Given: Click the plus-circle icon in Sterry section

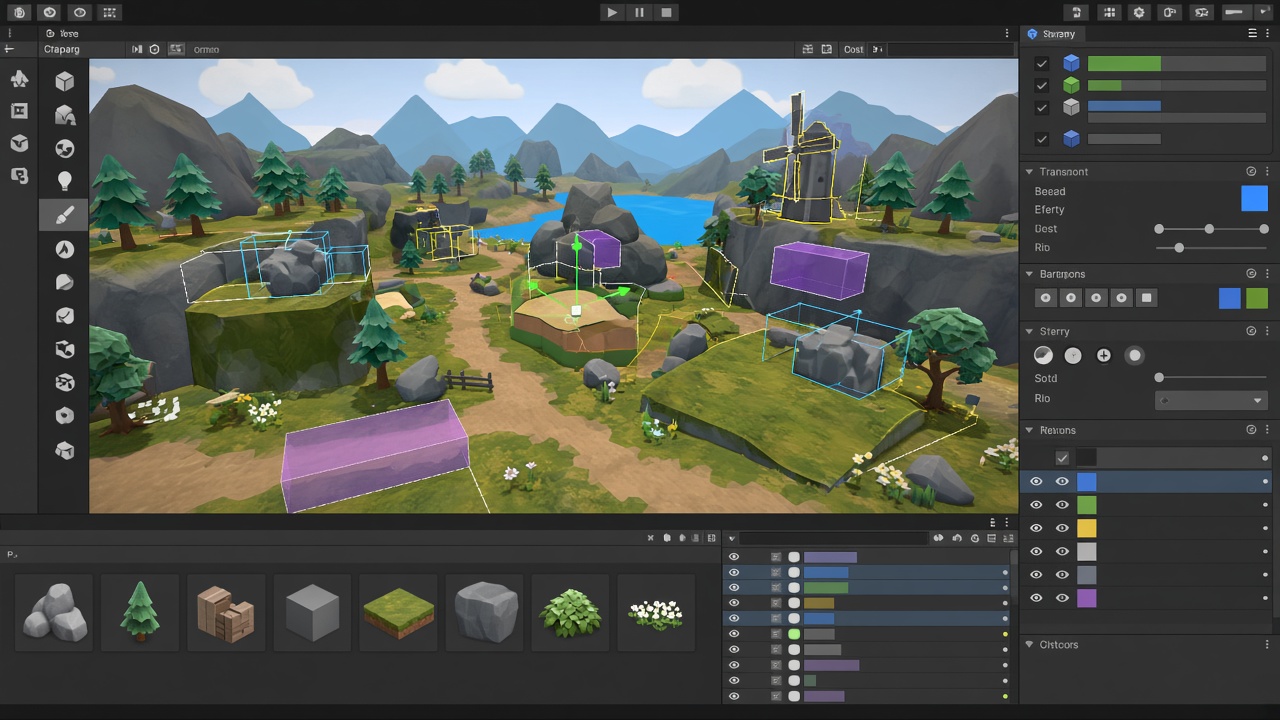Looking at the screenshot, I should [x=1104, y=355].
